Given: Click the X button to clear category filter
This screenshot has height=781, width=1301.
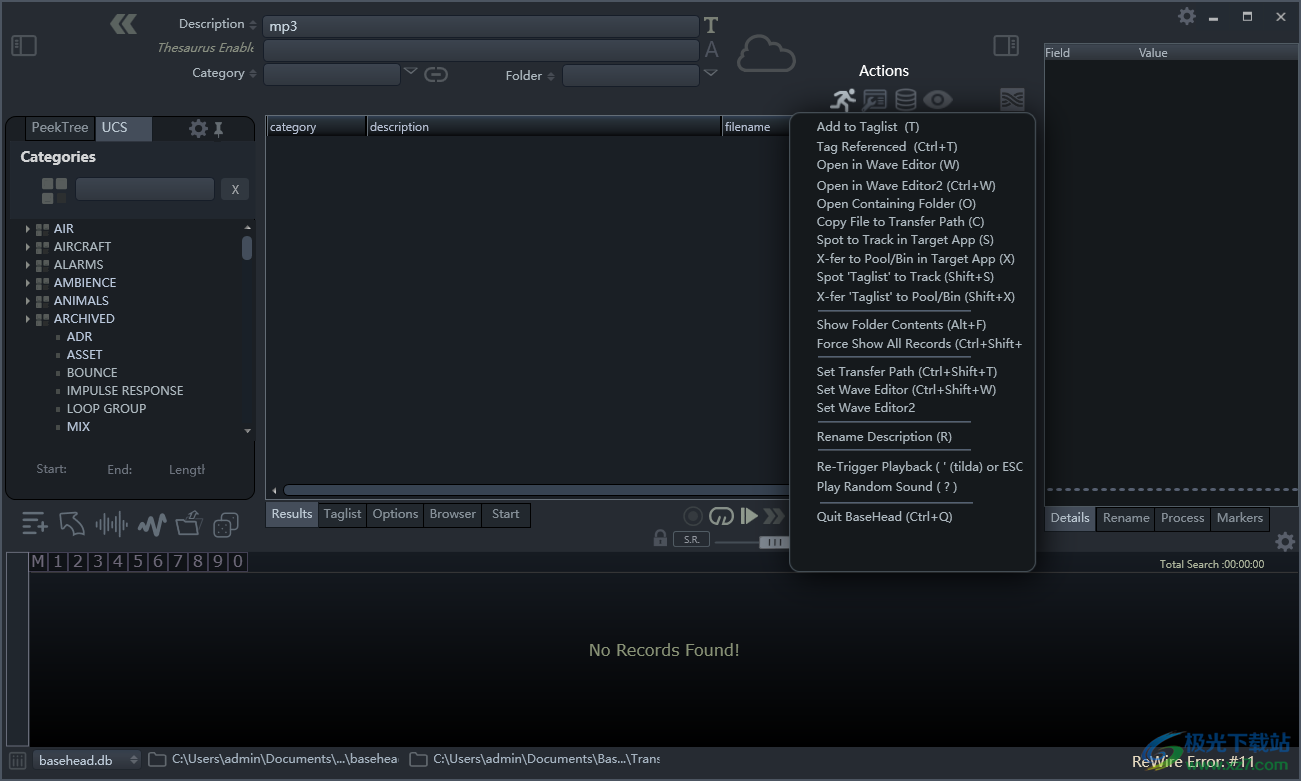Looking at the screenshot, I should 235,190.
